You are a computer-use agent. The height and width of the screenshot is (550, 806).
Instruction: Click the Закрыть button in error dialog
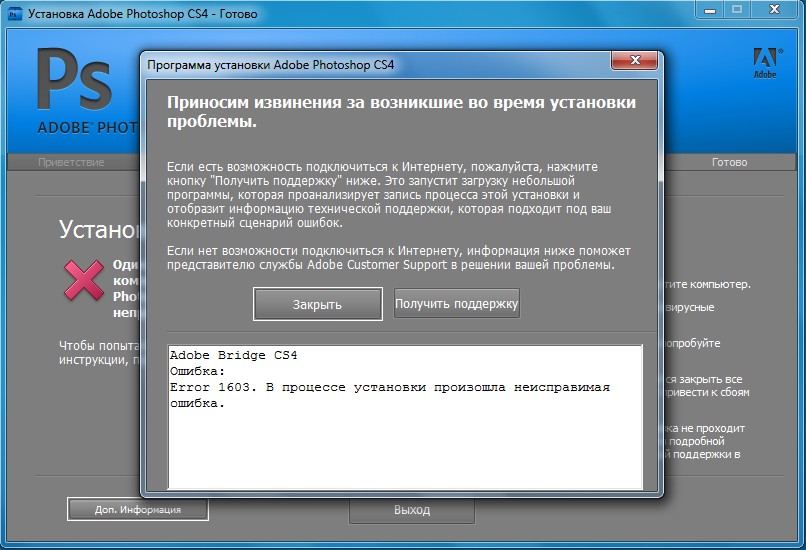point(318,304)
